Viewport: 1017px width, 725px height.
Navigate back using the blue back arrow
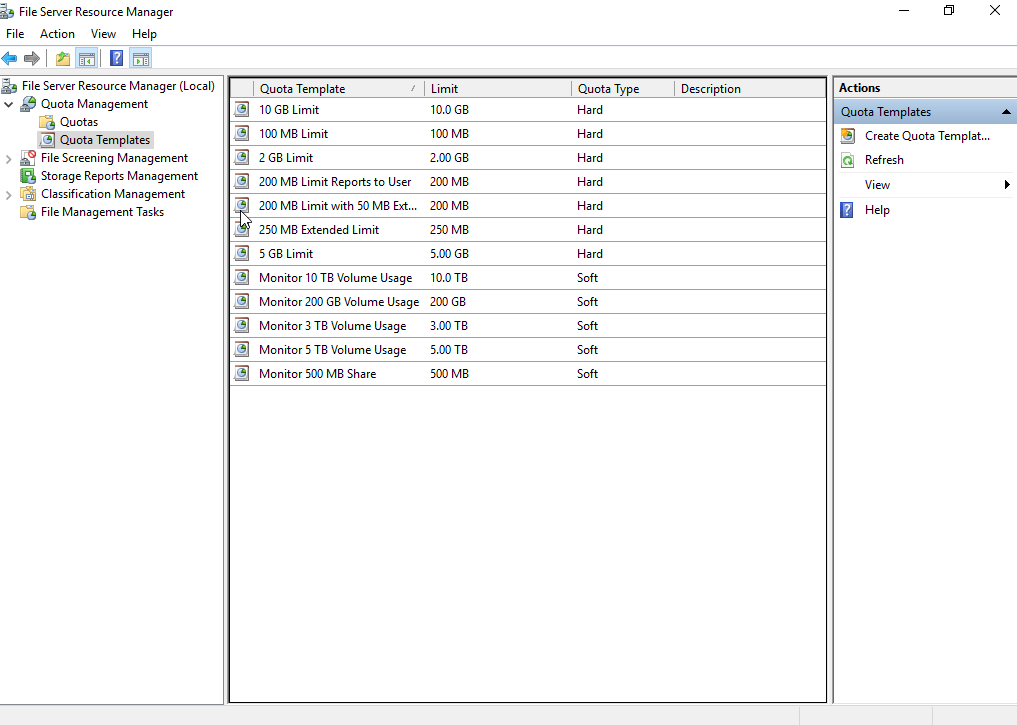(10, 58)
